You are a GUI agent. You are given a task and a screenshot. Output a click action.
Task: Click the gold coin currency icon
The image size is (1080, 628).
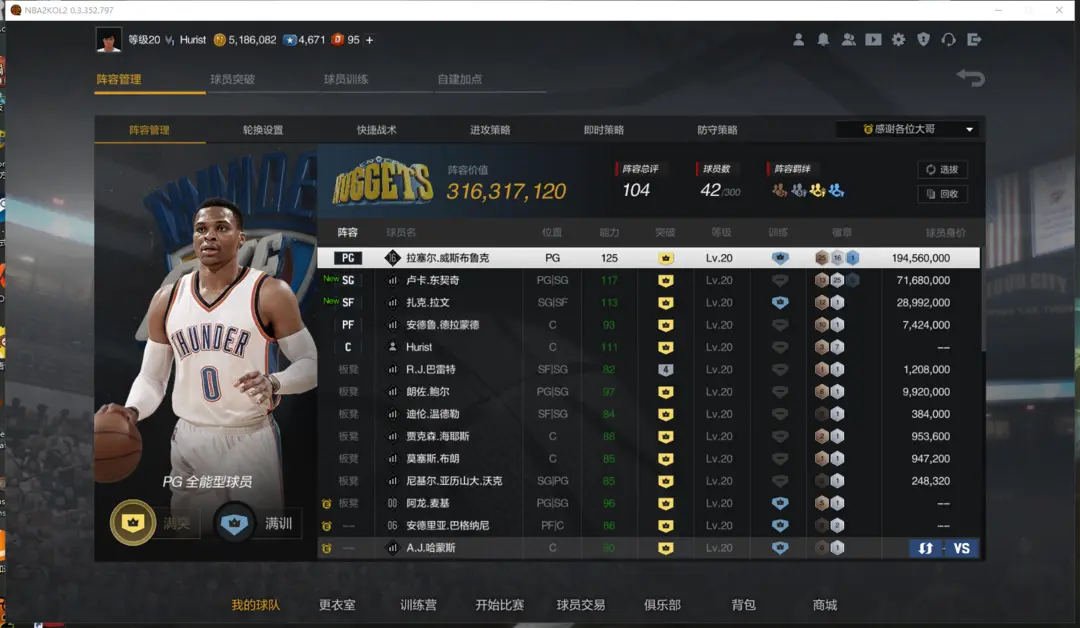[220, 40]
